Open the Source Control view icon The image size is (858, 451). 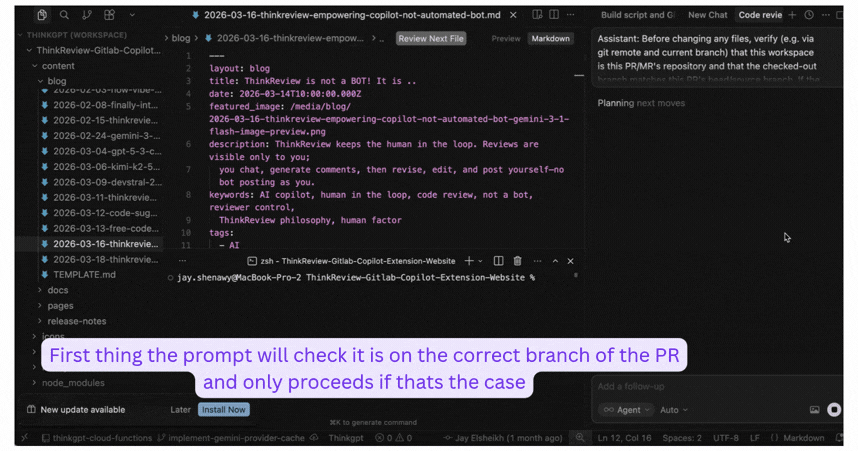[86, 15]
